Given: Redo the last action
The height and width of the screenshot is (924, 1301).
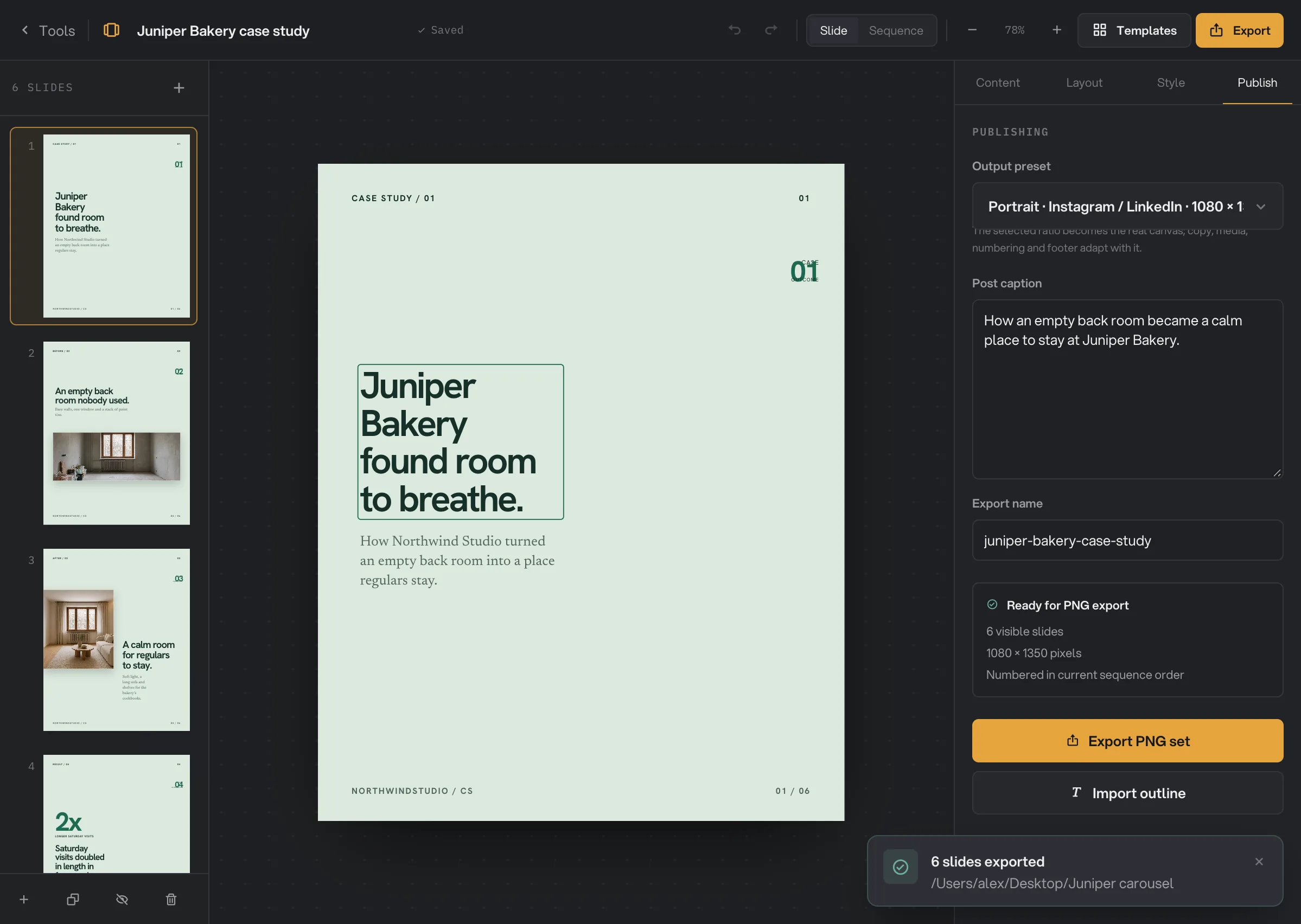Looking at the screenshot, I should tap(770, 30).
